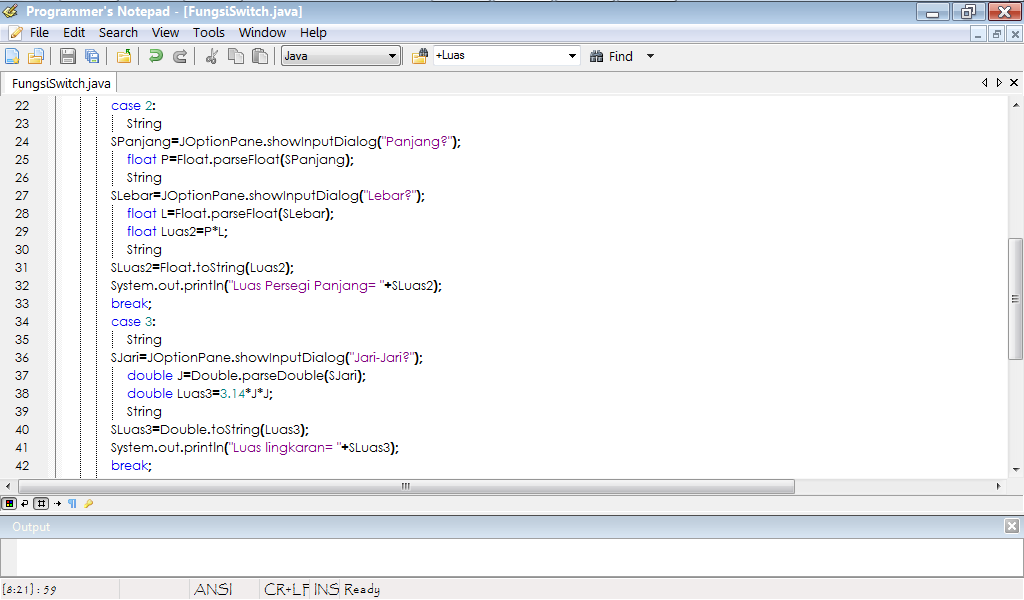Click the 'double Luas3=3.14*J*J;' line
The width and height of the screenshot is (1024, 600).
pos(200,394)
